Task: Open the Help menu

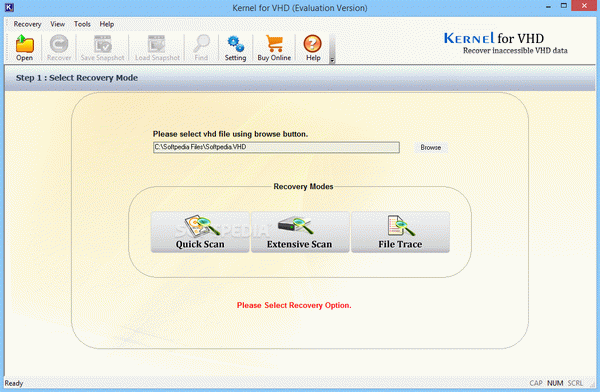Action: [107, 24]
